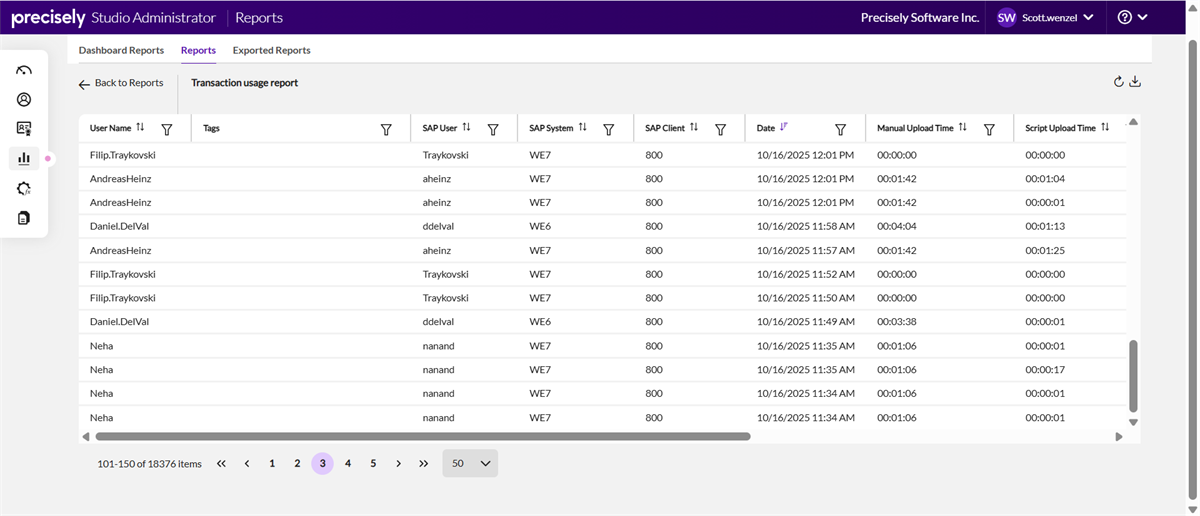The width and height of the screenshot is (1200, 516).
Task: Expand the Scott.wenzel account menu
Action: (1045, 17)
